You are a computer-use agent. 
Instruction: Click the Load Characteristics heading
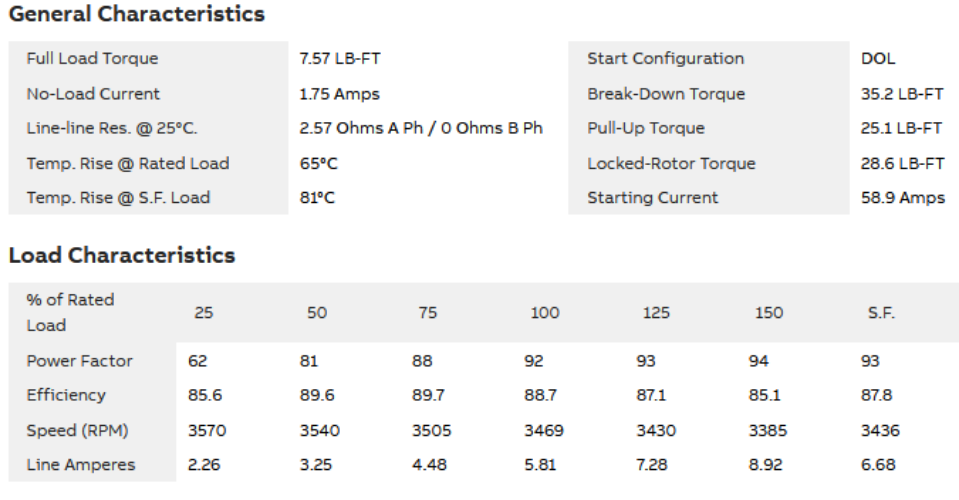coord(121,255)
